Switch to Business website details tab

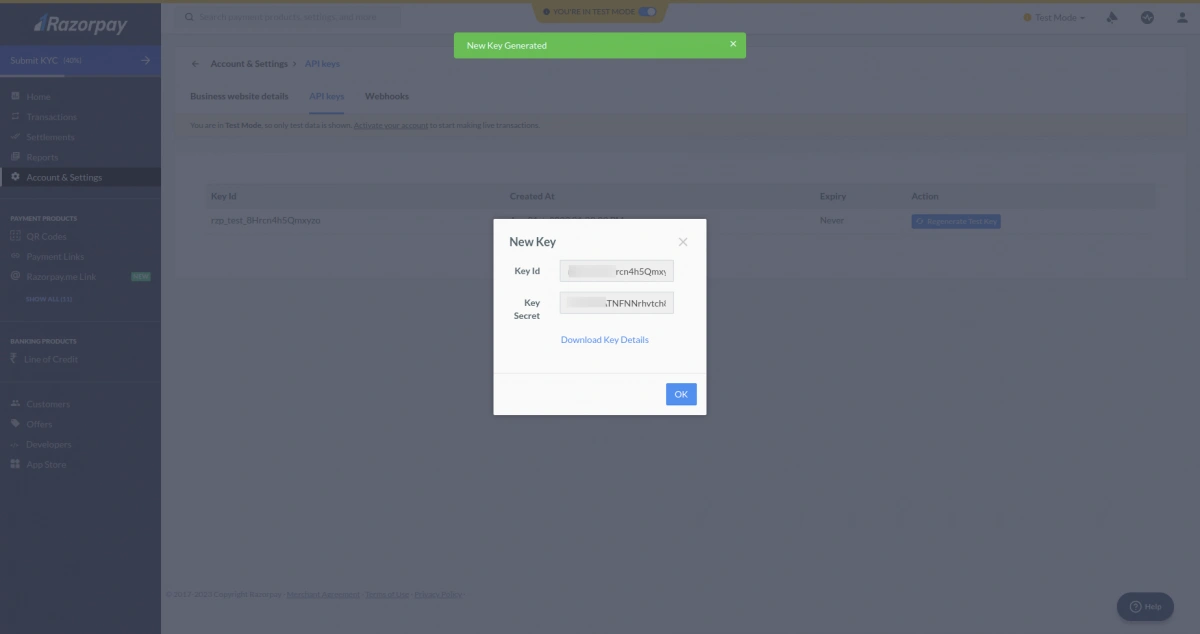click(239, 96)
